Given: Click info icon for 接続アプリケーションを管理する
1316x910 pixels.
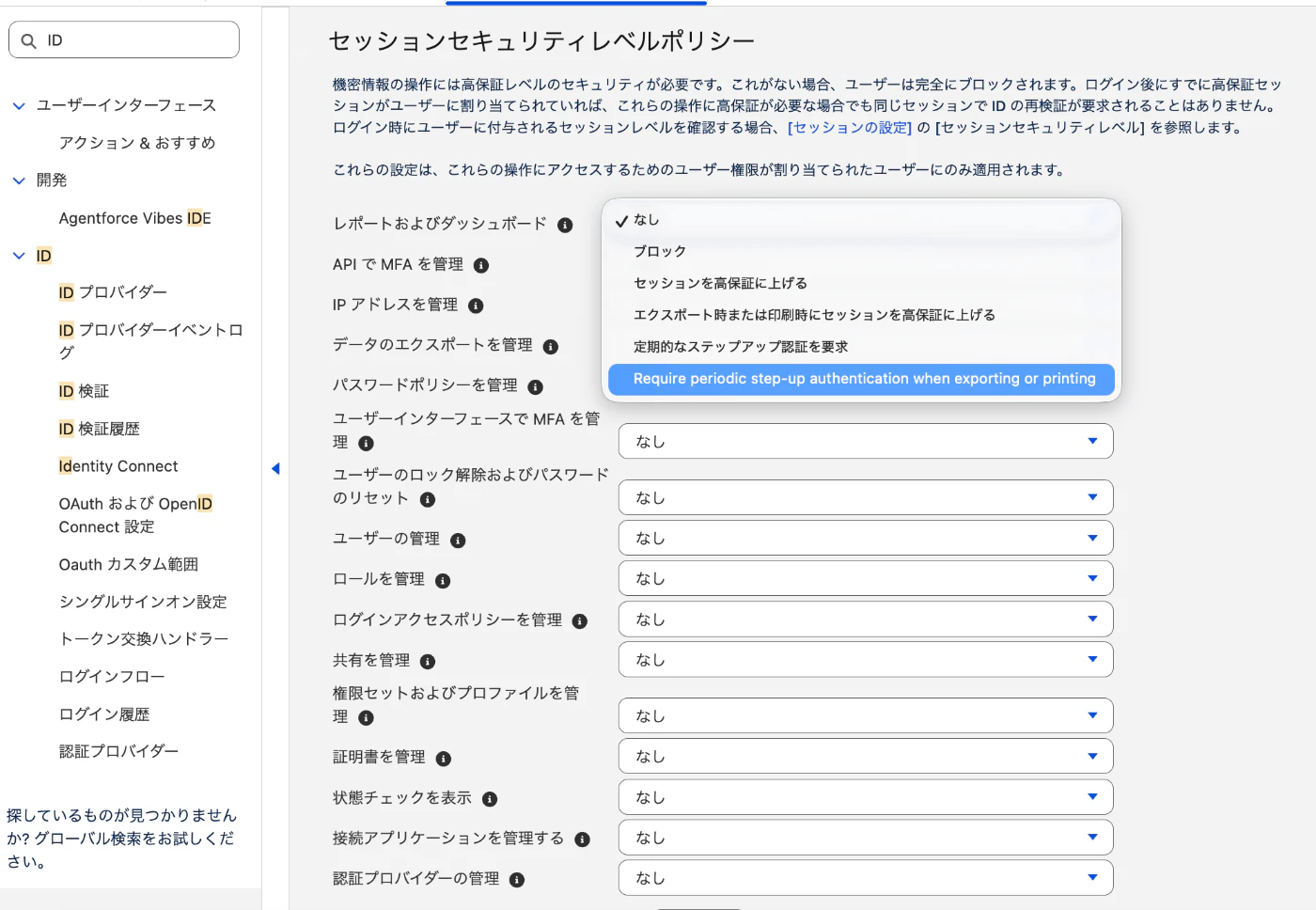Looking at the screenshot, I should pyautogui.click(x=583, y=839).
